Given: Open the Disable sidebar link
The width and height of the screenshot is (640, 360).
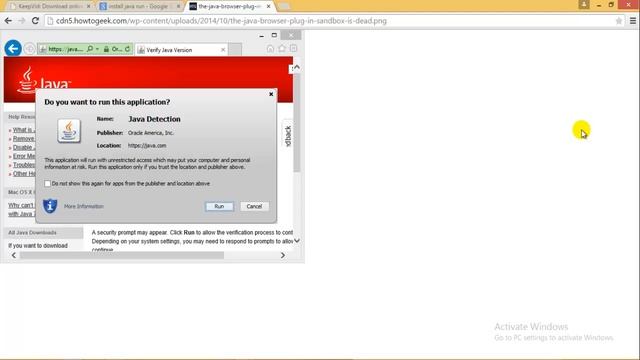Looking at the screenshot, I should tap(23, 147).
